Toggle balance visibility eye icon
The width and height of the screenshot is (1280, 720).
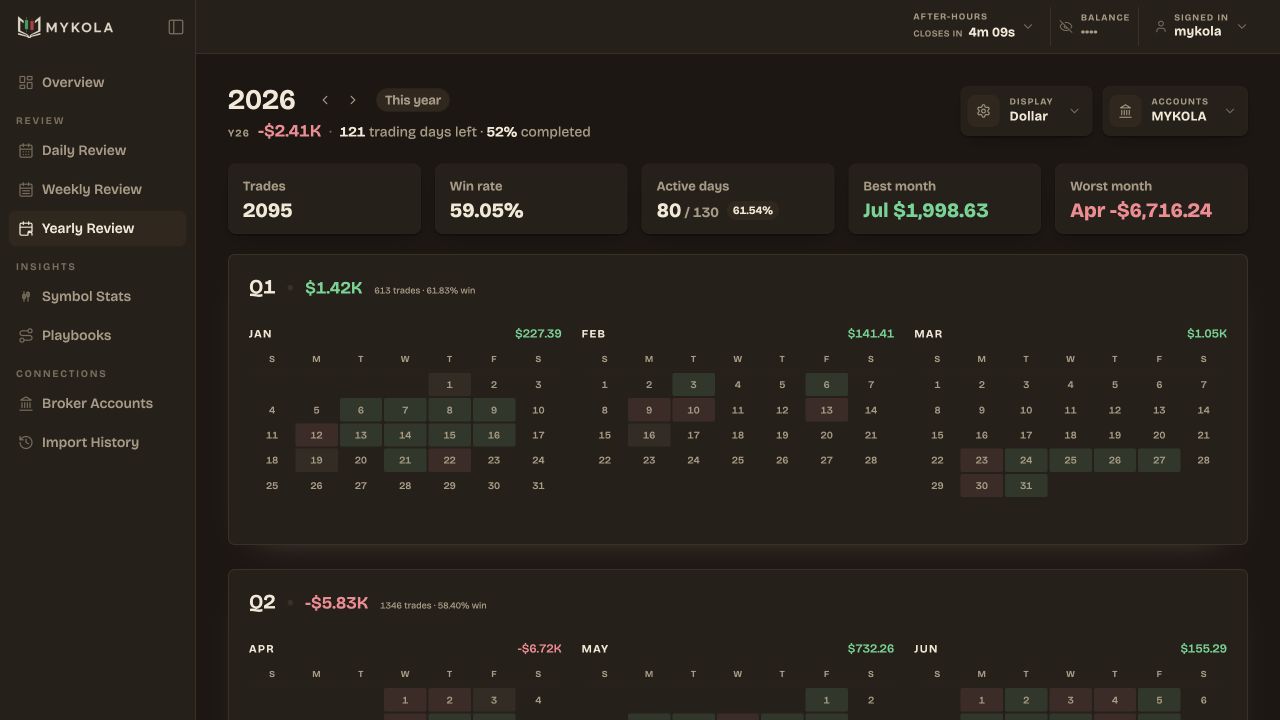pyautogui.click(x=1066, y=27)
